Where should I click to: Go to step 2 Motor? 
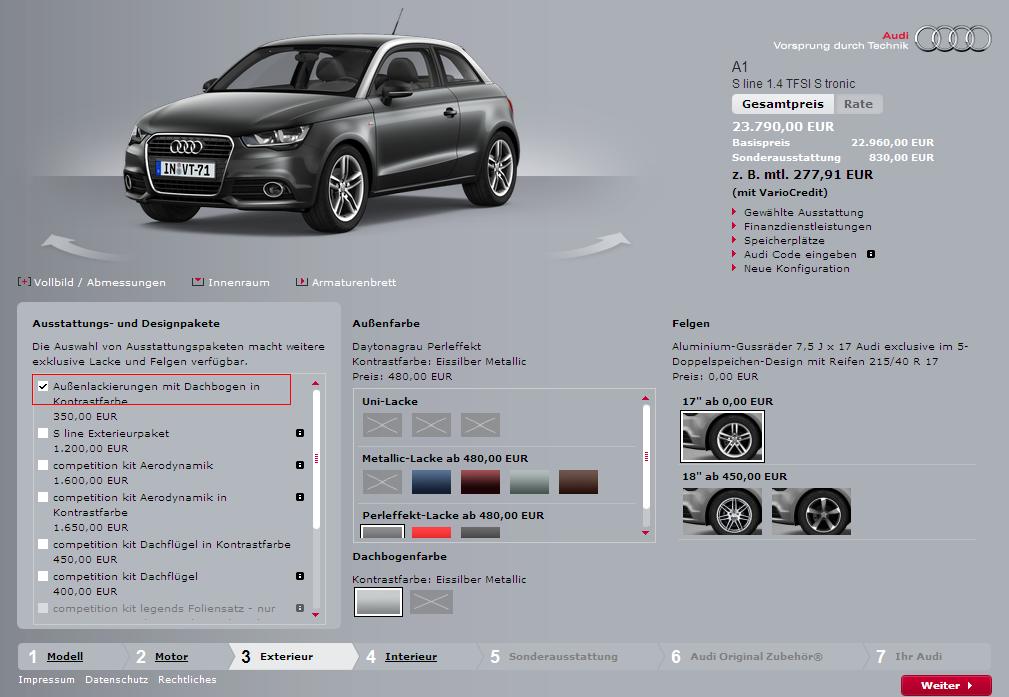click(x=171, y=656)
